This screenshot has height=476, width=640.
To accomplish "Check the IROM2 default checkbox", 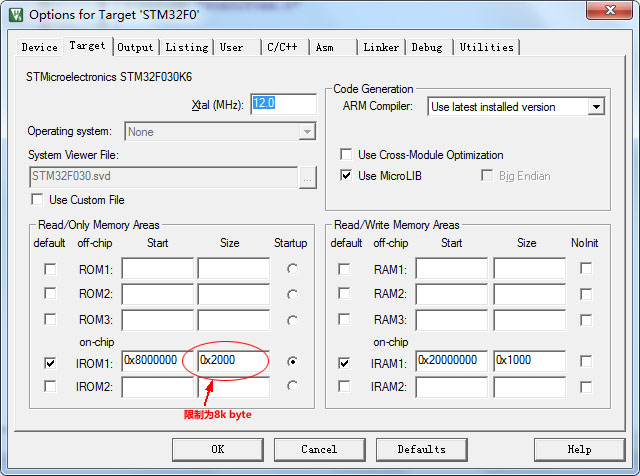I will [50, 386].
